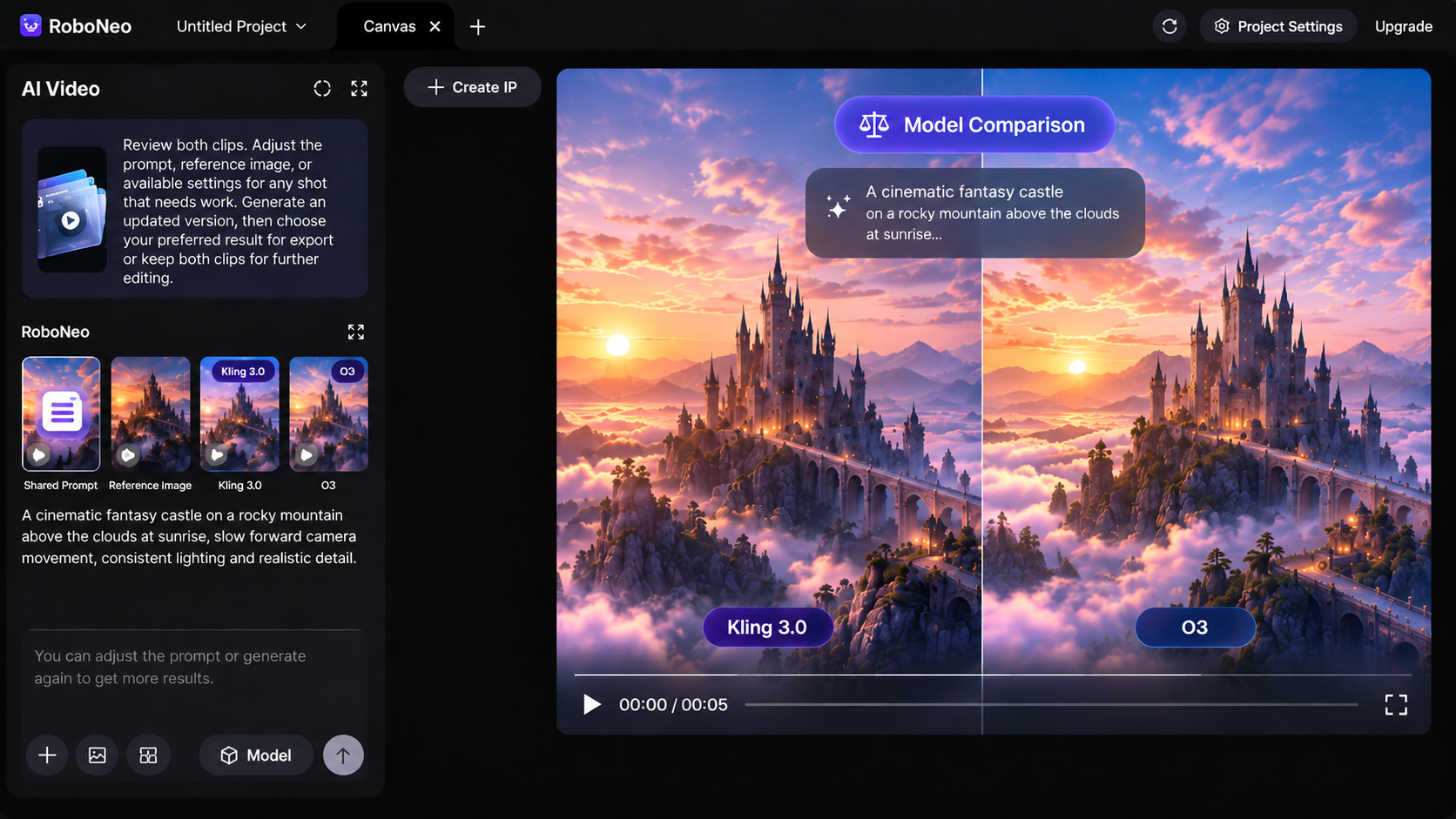This screenshot has width=1456, height=819.
Task: Select the Reference Image thumbnail
Action: pyautogui.click(x=151, y=413)
